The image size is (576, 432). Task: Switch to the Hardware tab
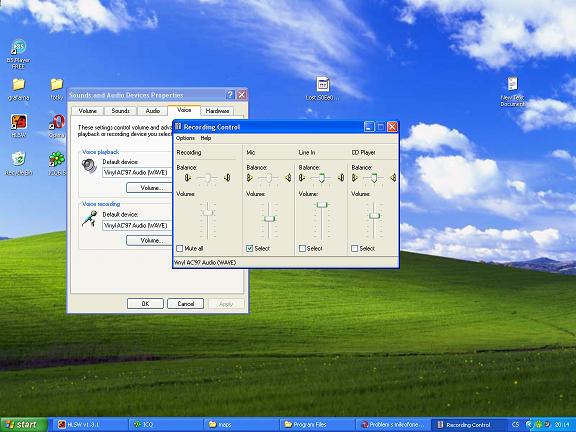pos(217,111)
